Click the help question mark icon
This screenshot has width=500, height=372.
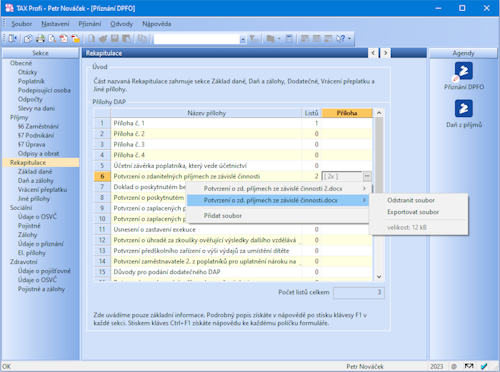[340, 39]
